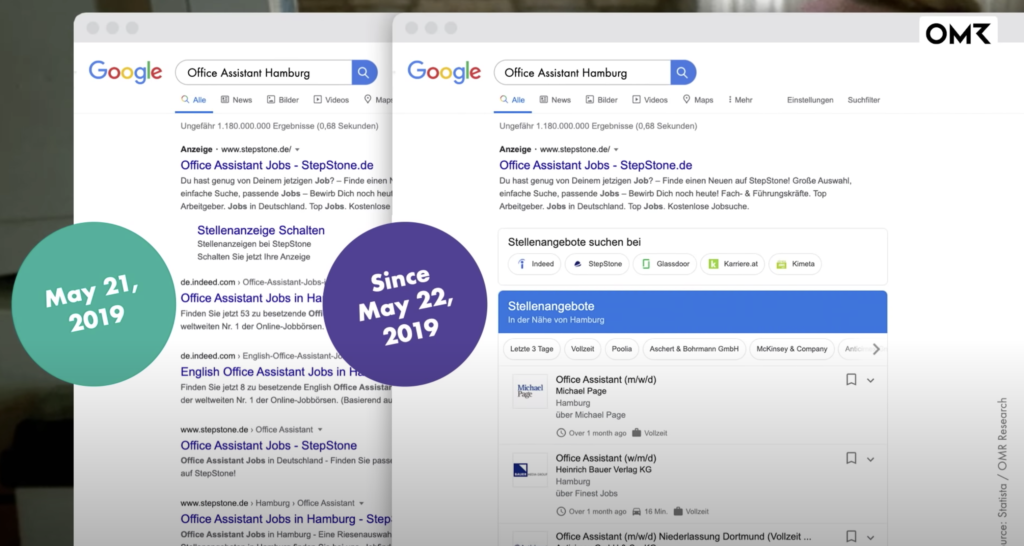Click the StepStone job site chip
This screenshot has height=546, width=1024.
pos(597,264)
